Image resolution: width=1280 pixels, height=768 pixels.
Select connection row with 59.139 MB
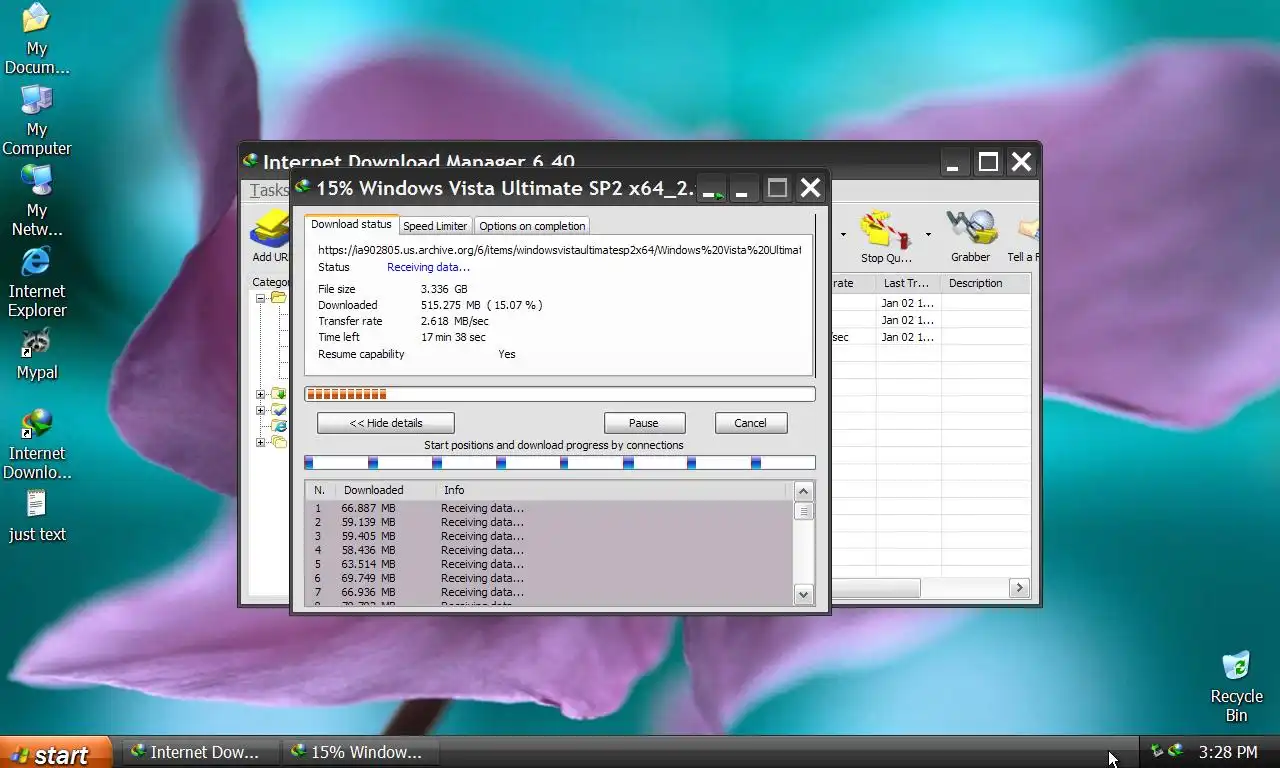click(x=548, y=522)
